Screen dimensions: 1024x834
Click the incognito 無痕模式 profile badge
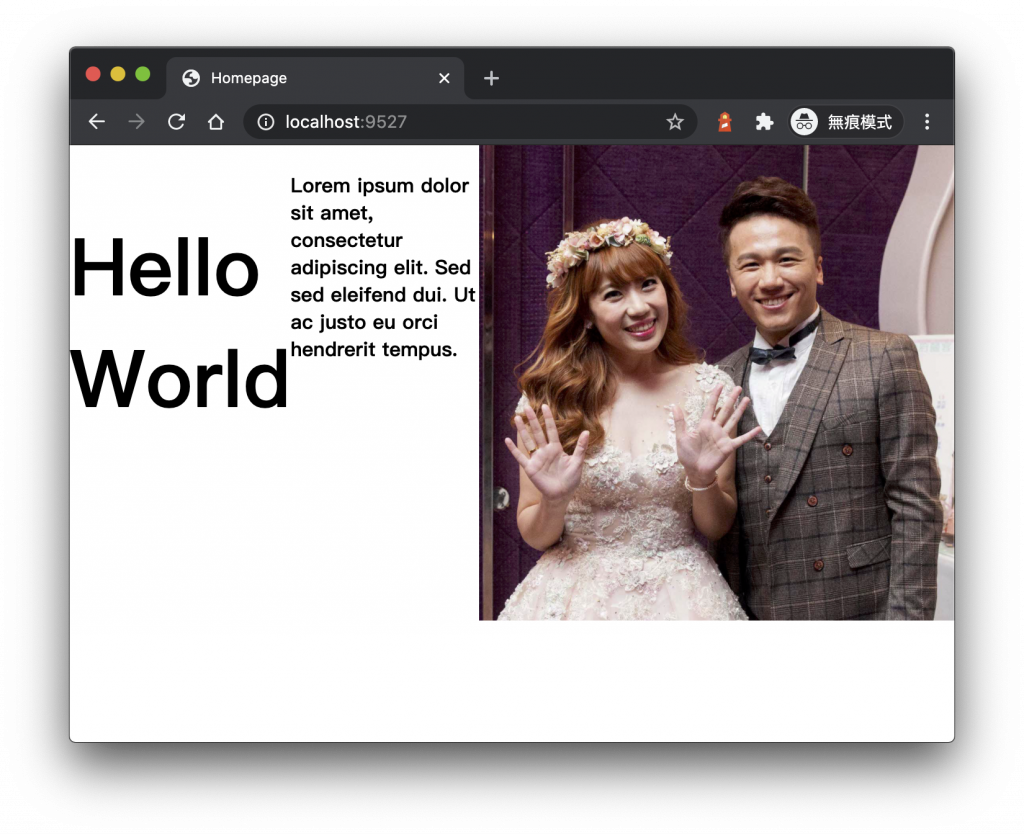(x=846, y=122)
